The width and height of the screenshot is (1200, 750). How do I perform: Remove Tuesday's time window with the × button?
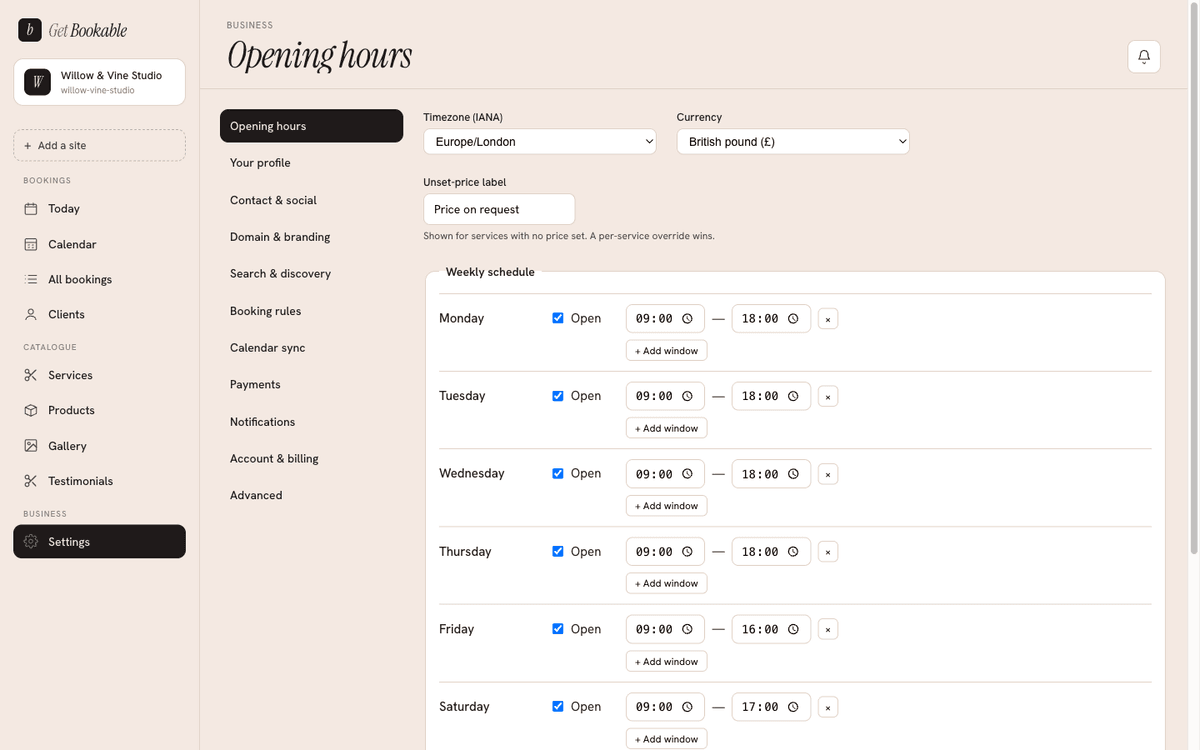pos(828,396)
